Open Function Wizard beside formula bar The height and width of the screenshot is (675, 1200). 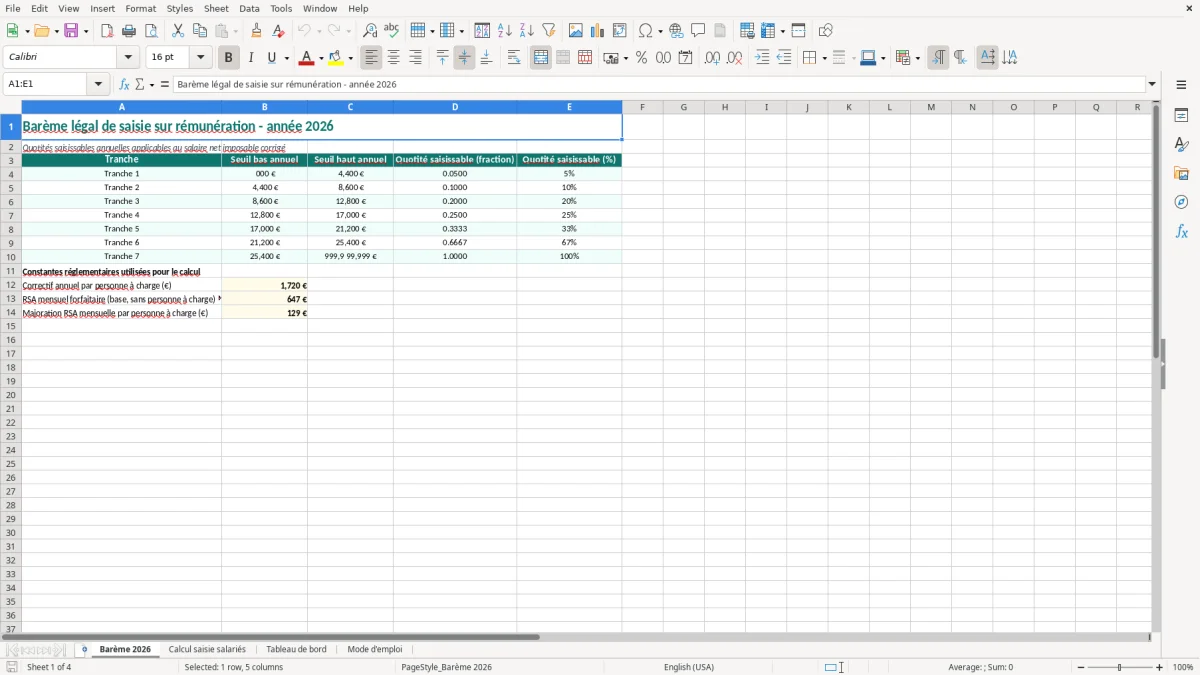point(125,85)
